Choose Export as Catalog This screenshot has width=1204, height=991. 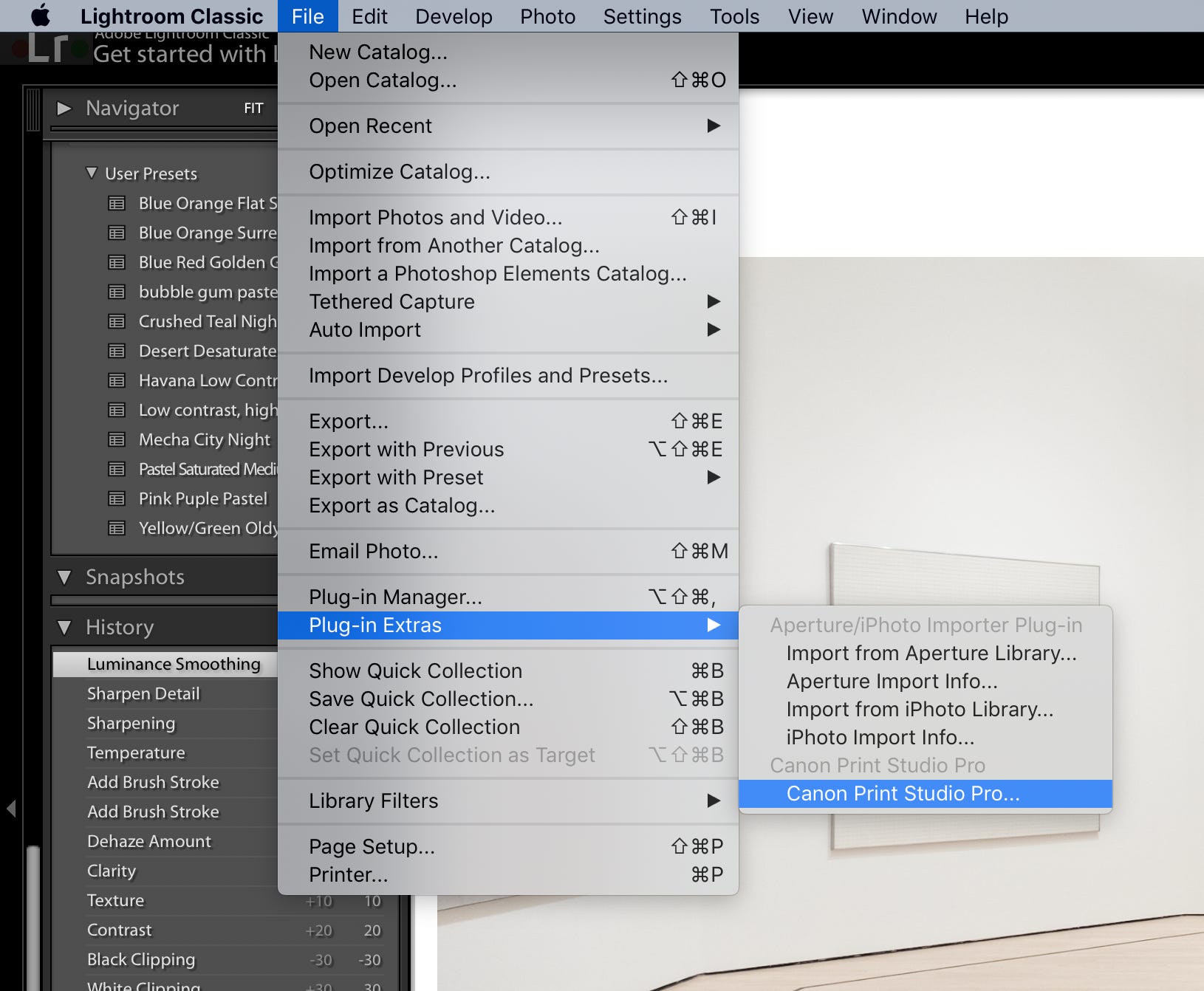508,505
